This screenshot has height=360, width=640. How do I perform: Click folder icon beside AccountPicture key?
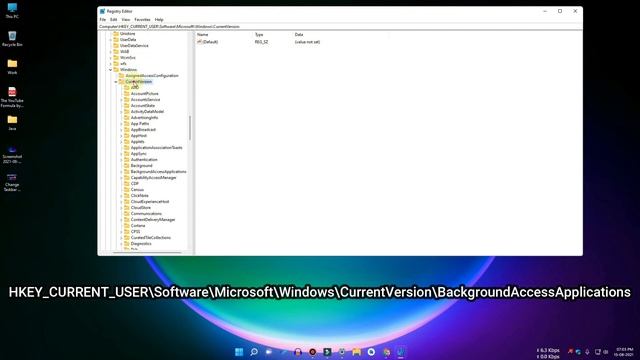pyautogui.click(x=127, y=93)
